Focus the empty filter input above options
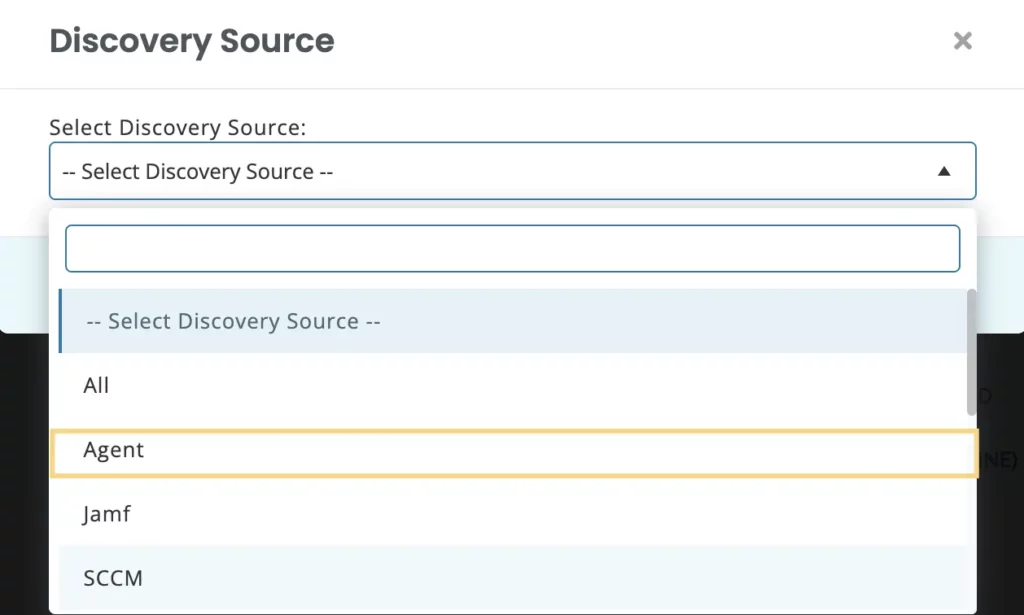 512,248
